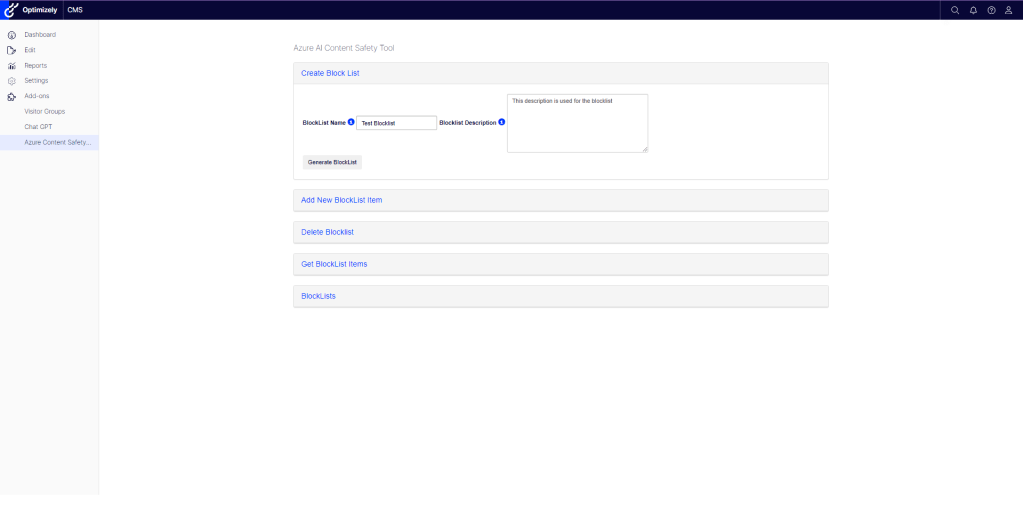The width and height of the screenshot is (1023, 514).
Task: Open Settings in the sidebar
Action: coord(37,81)
